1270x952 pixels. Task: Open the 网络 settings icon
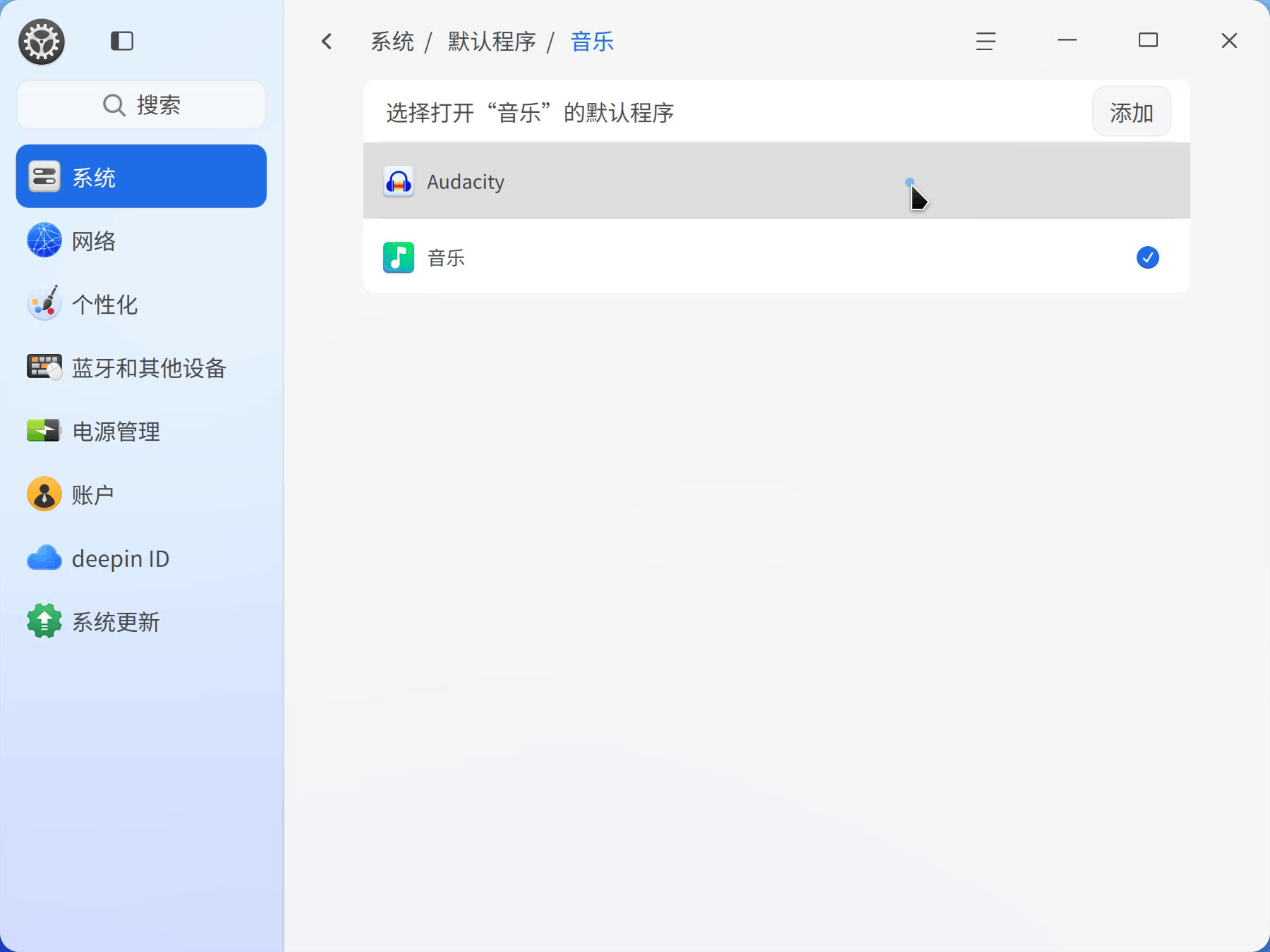click(x=44, y=240)
